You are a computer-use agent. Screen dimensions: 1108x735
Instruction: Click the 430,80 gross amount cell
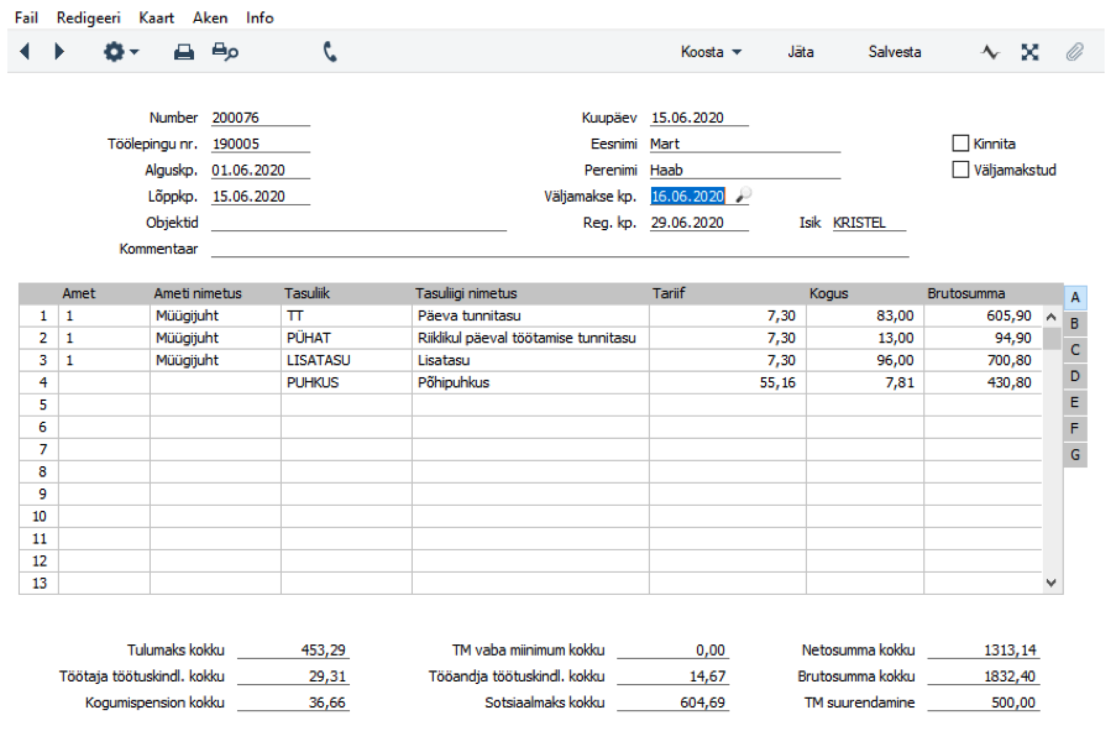pos(983,383)
